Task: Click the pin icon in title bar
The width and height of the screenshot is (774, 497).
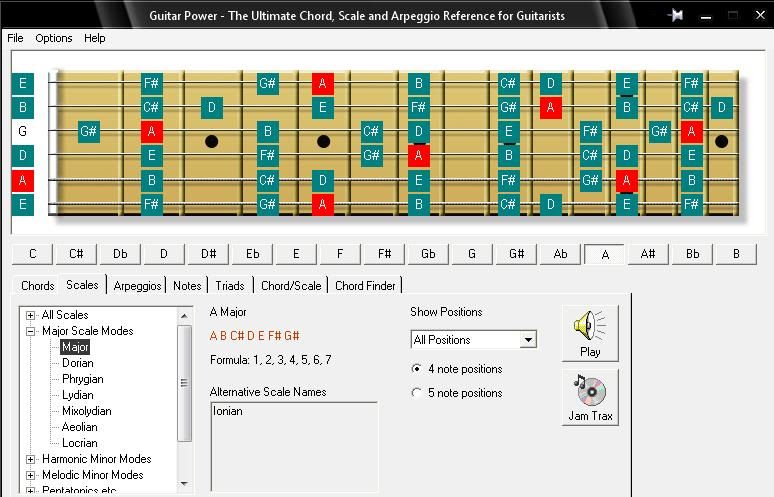Action: click(676, 15)
